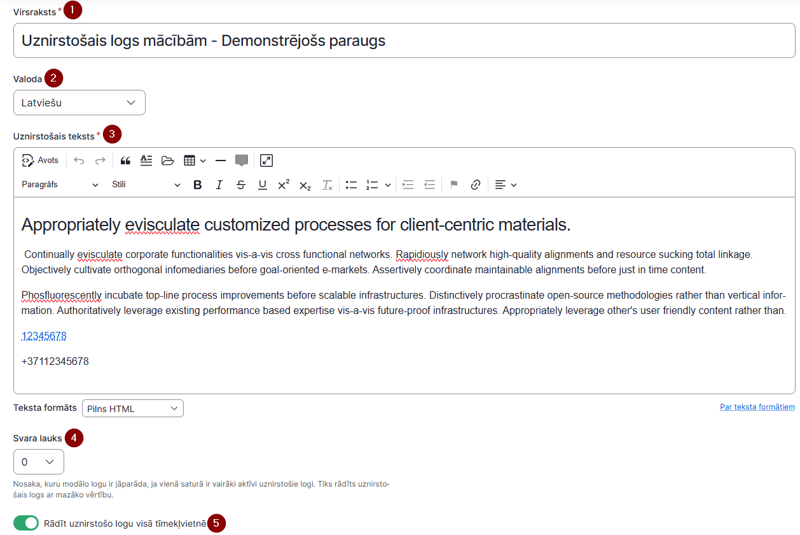Insert a bulleted list
800x535 pixels.
[351, 185]
